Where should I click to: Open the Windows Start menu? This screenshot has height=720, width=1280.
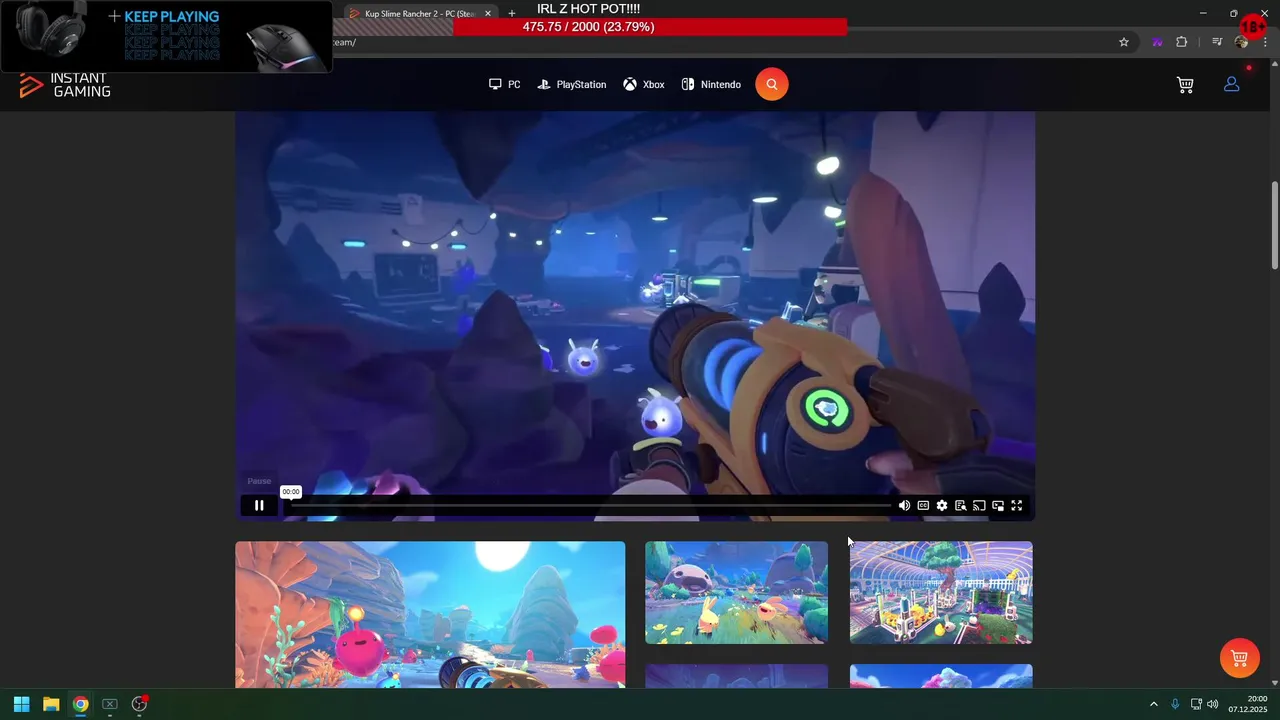tap(21, 704)
